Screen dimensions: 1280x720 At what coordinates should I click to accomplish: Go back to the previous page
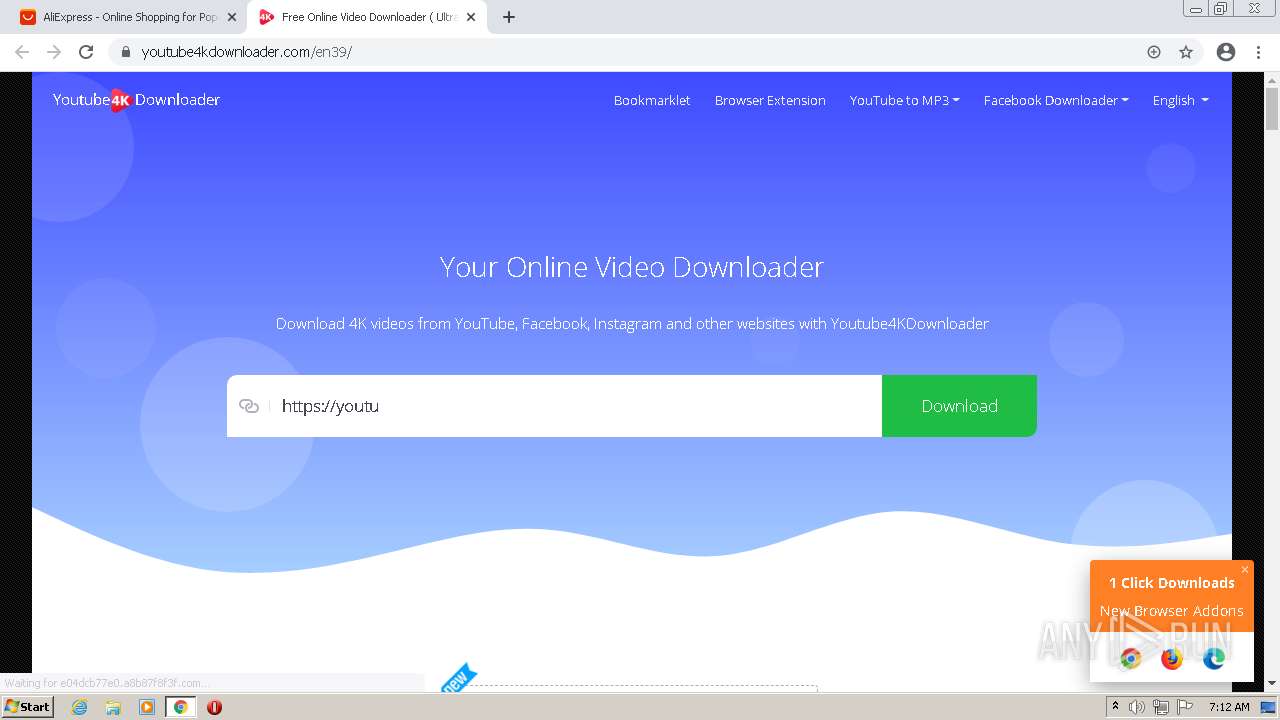[22, 52]
